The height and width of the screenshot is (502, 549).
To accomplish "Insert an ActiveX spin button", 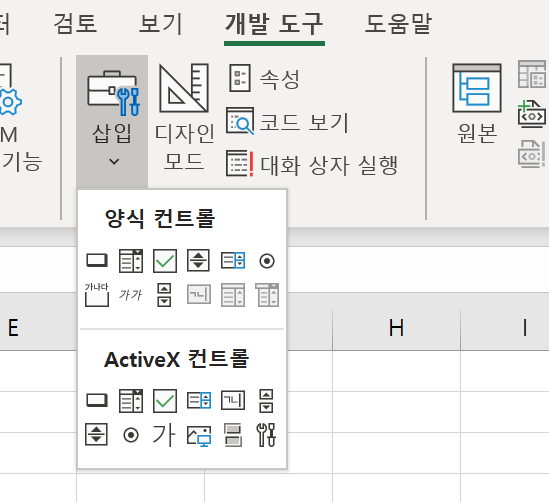I will coord(96,434).
